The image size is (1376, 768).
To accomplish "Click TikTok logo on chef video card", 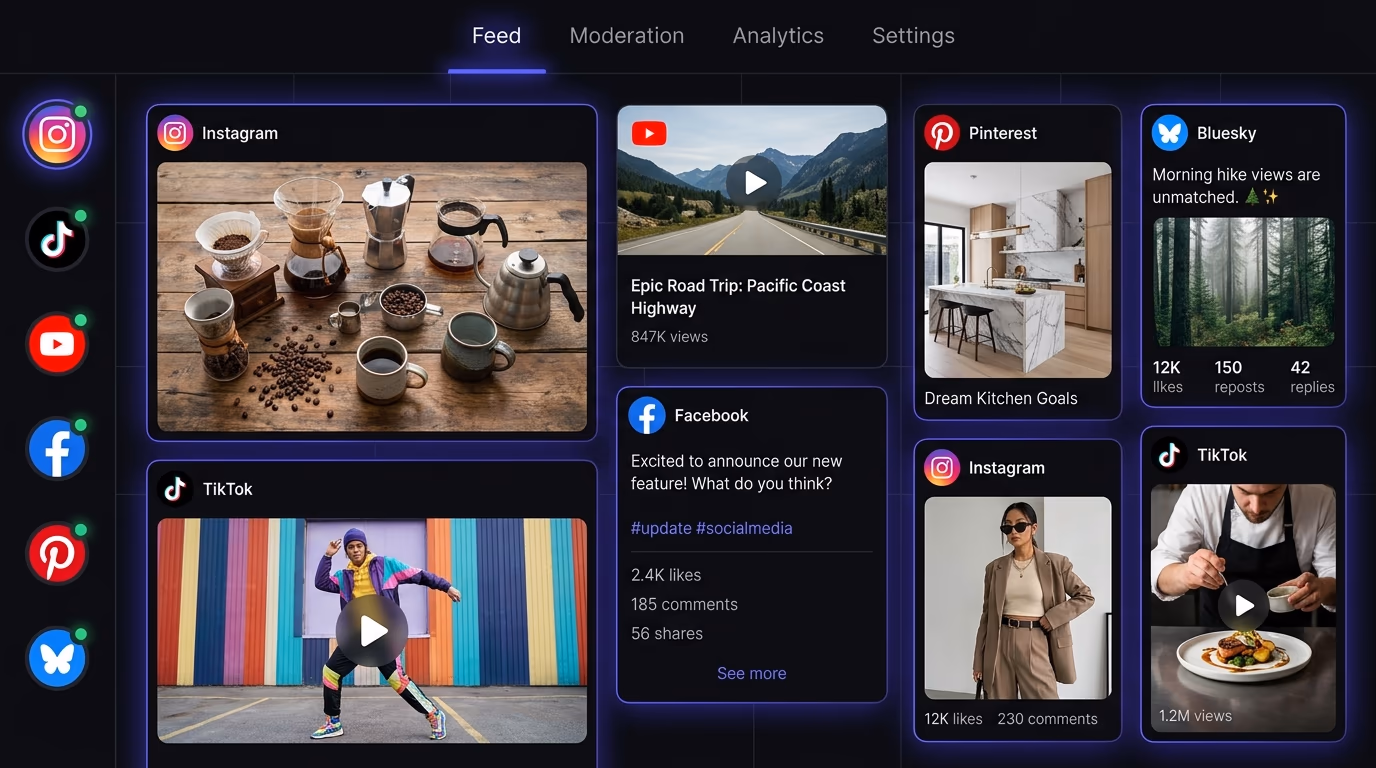I will pyautogui.click(x=1169, y=455).
